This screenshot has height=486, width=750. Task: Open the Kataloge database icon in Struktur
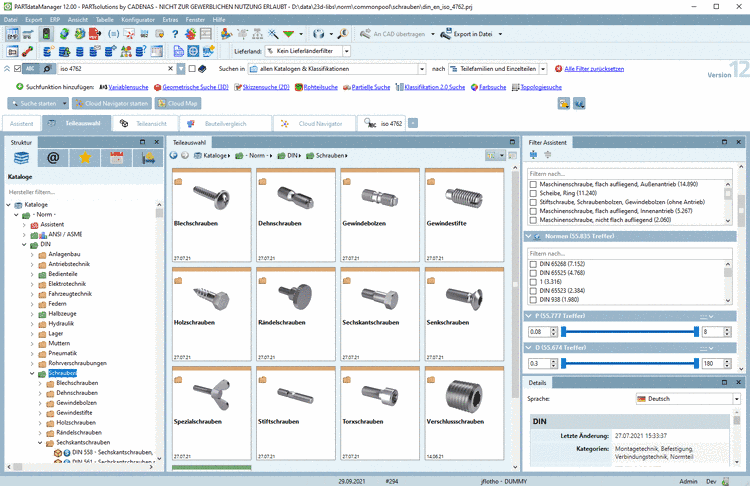[22, 157]
